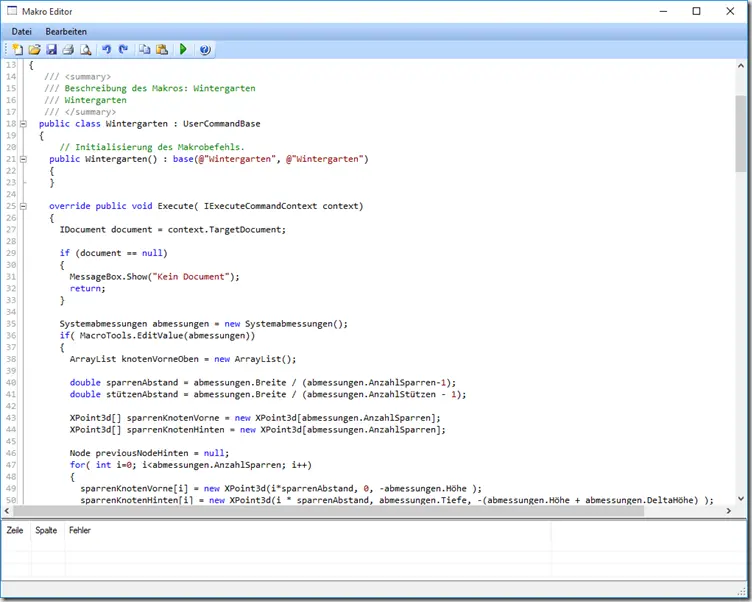Close the Makro Editor window

tap(730, 11)
